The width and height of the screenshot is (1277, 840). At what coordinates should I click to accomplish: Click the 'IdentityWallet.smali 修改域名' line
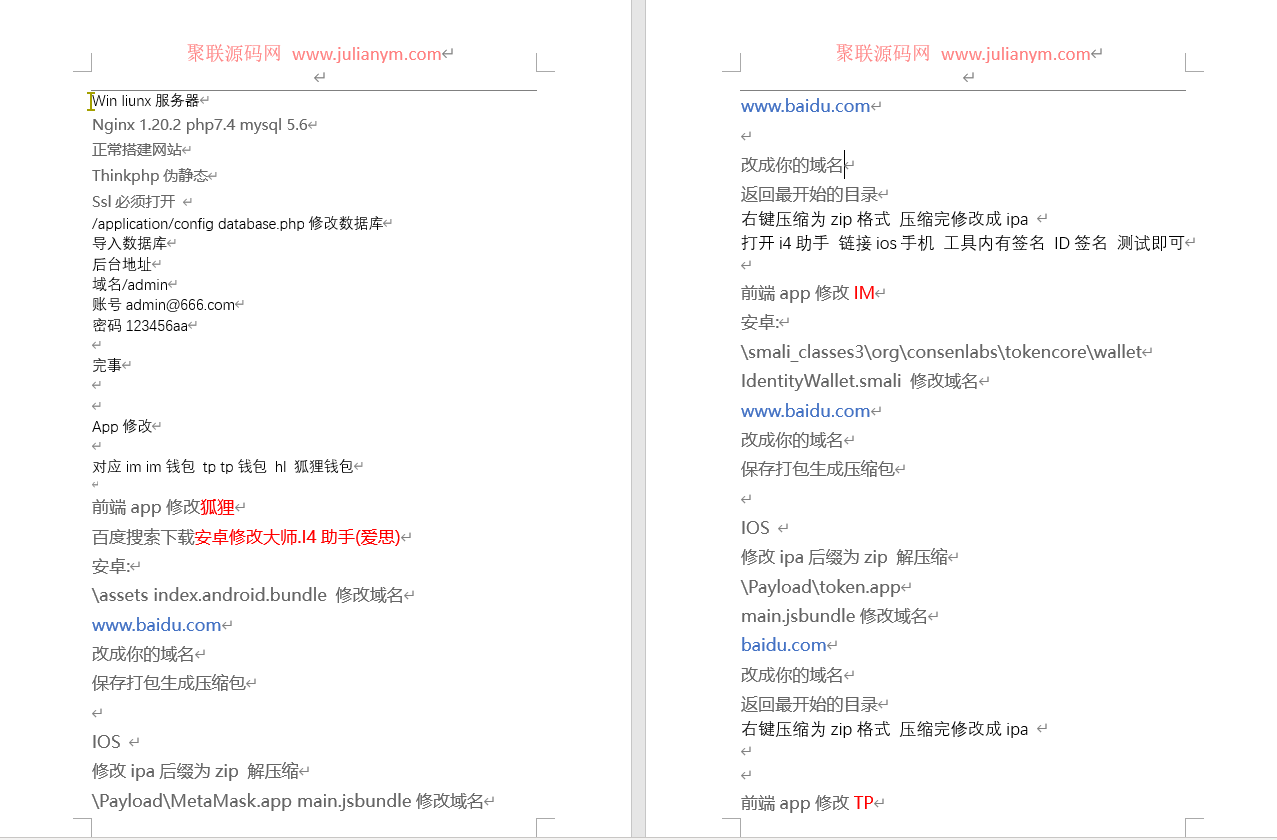(860, 381)
